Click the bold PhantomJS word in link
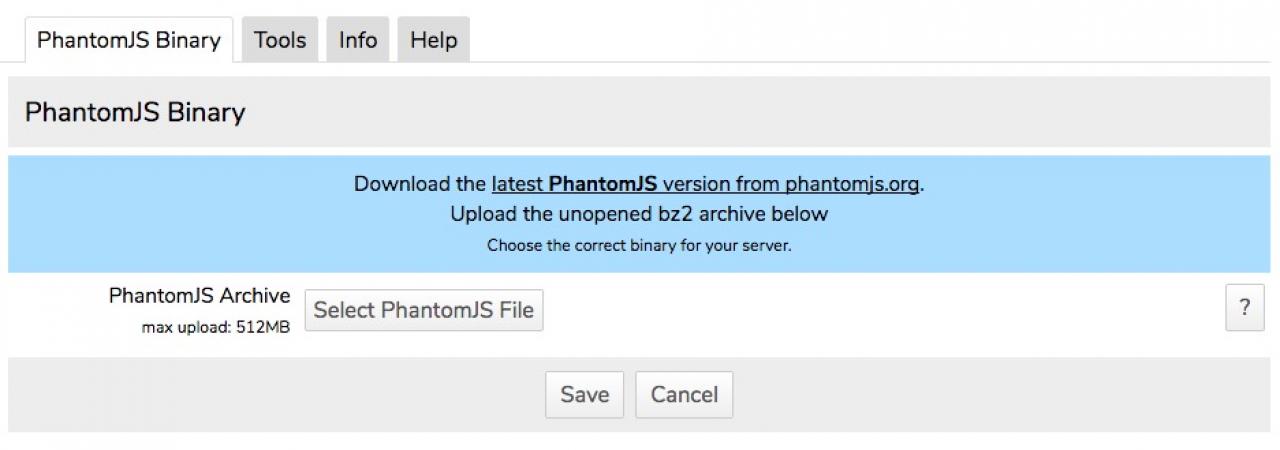This screenshot has width=1280, height=450. point(603,184)
